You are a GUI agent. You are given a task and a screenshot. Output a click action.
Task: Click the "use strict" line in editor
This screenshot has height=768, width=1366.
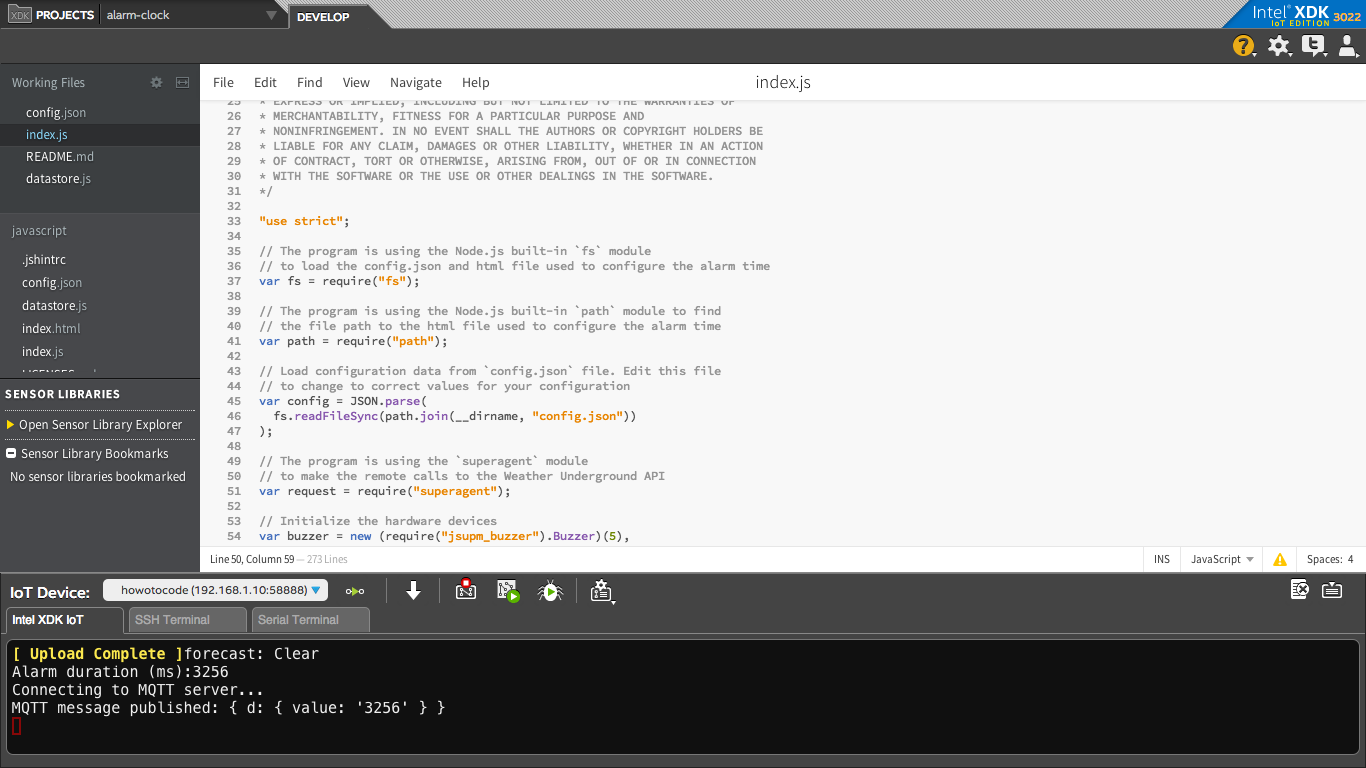[304, 221]
